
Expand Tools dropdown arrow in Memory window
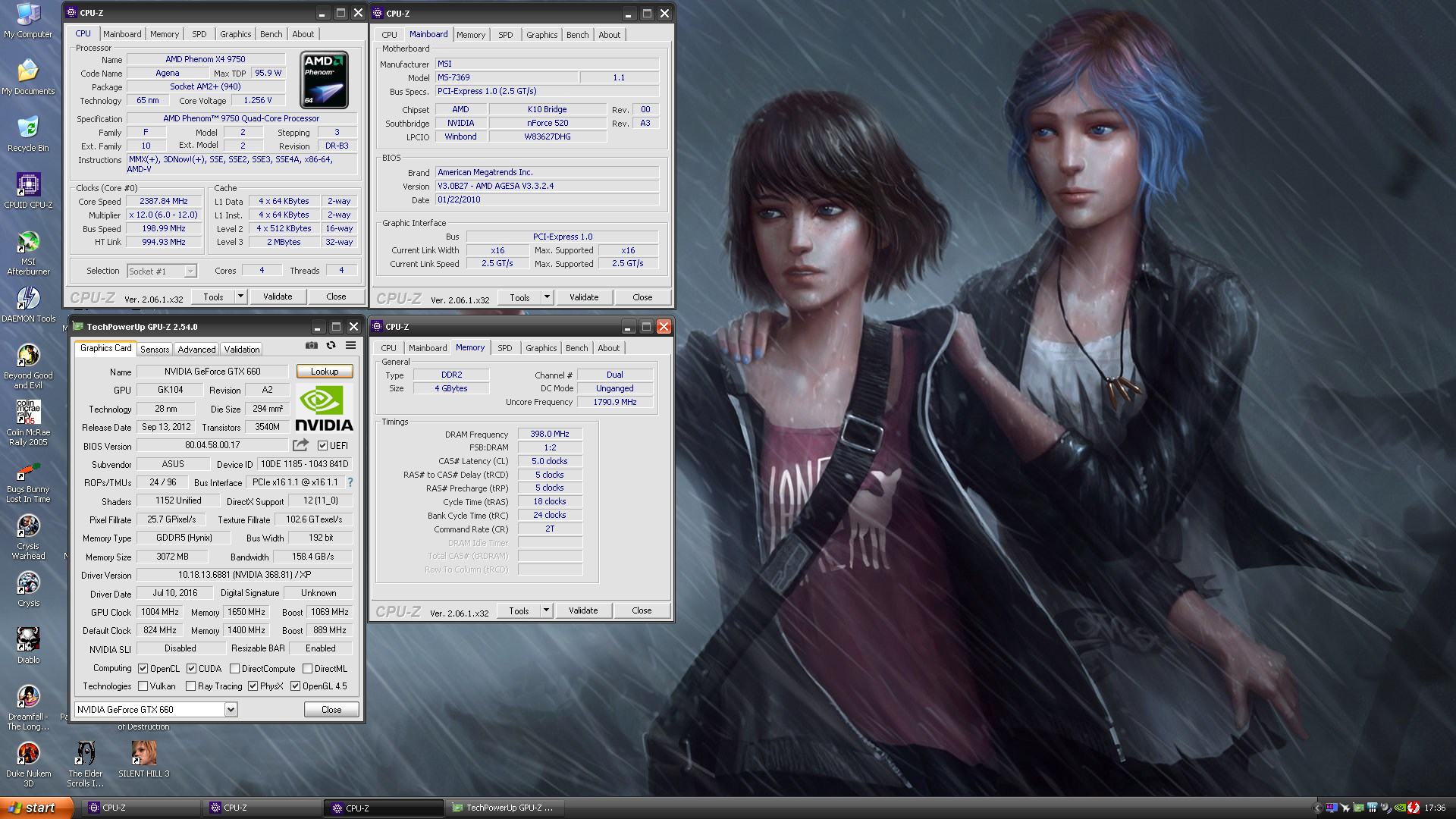[546, 610]
